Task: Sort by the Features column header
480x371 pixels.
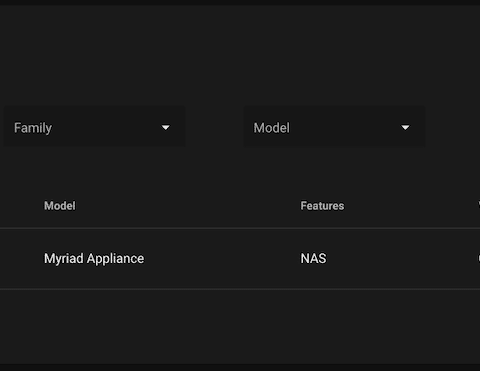Action: tap(322, 206)
